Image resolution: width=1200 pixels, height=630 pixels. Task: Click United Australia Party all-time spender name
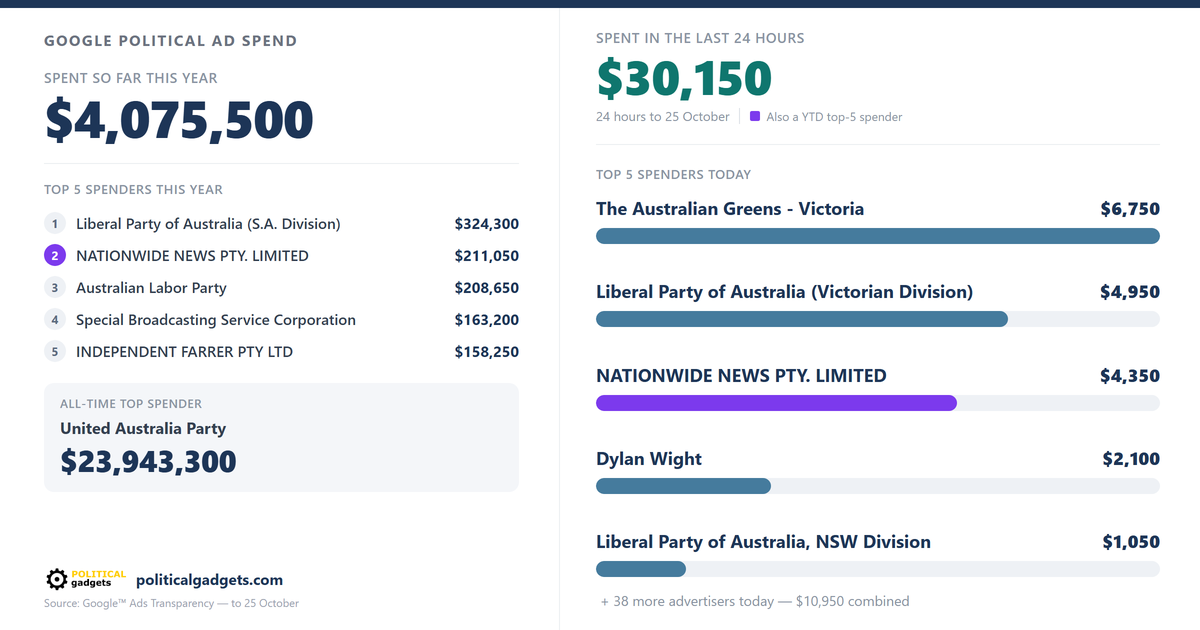(x=143, y=429)
